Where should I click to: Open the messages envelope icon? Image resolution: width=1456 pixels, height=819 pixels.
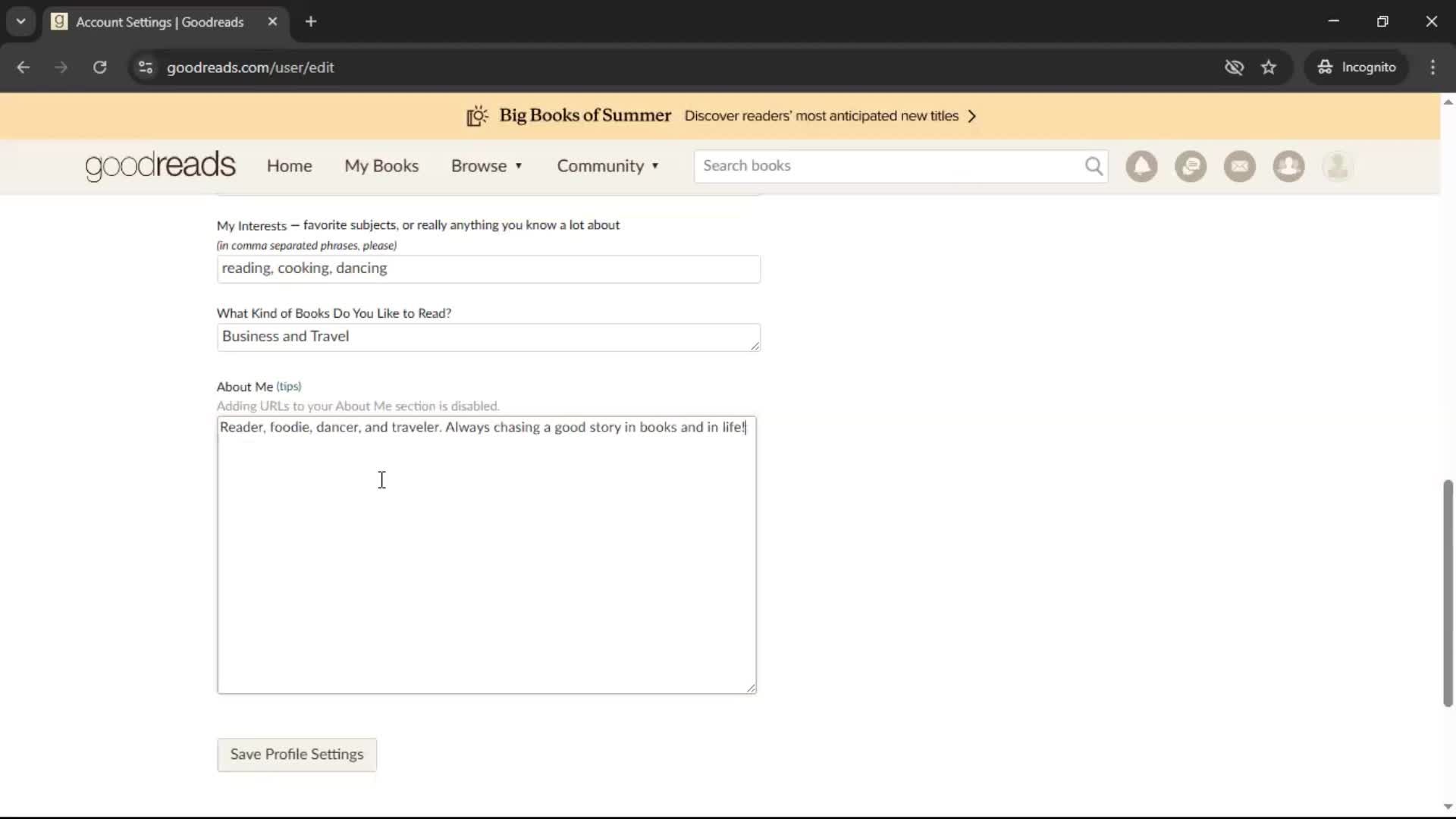coord(1240,166)
